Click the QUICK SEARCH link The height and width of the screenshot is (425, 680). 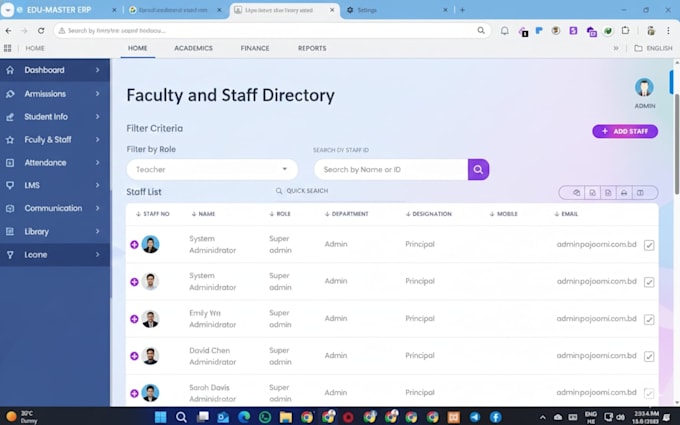302,191
